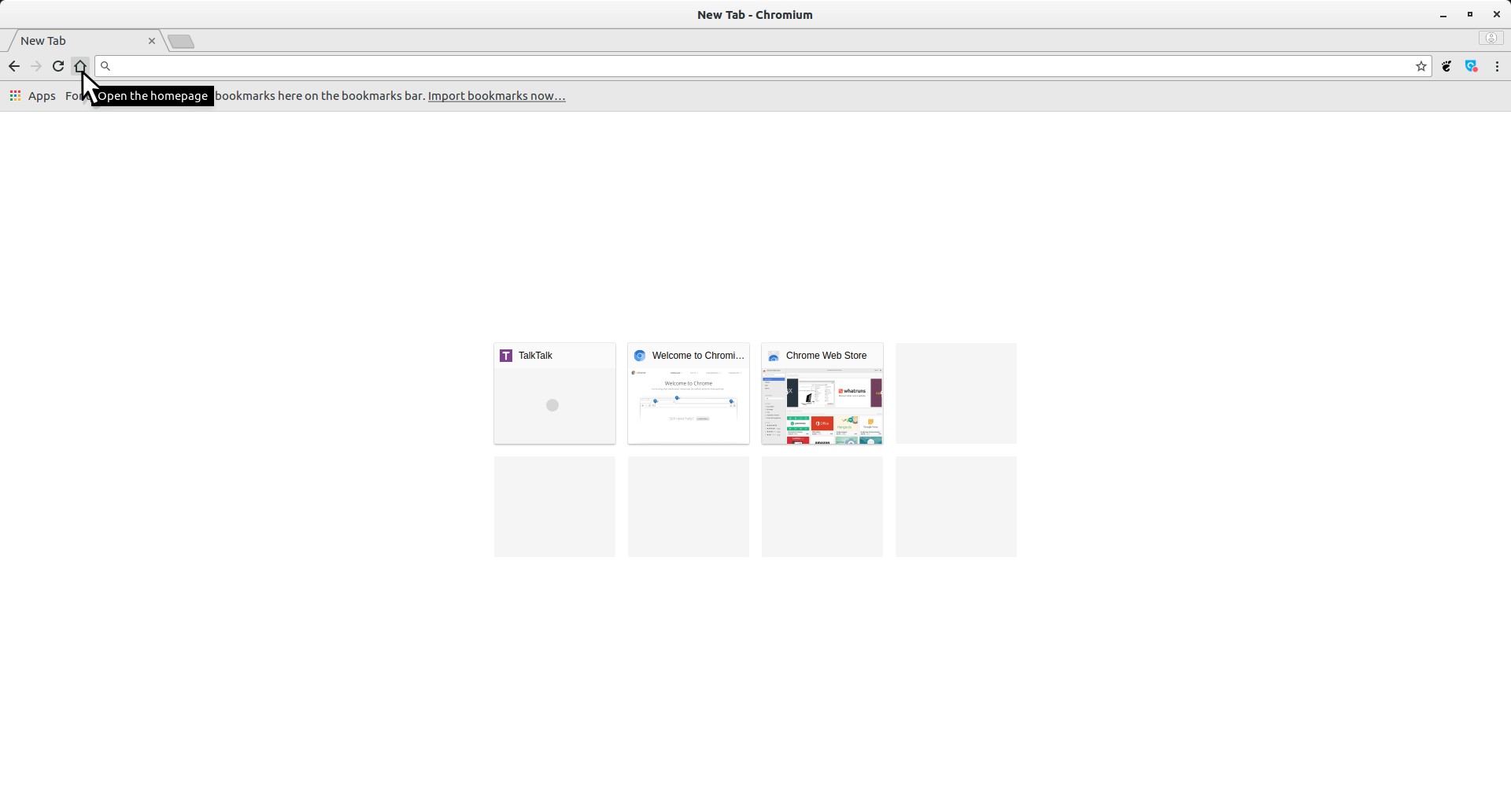Open a new tab with blank tab button
1511x812 pixels.
coord(181,42)
